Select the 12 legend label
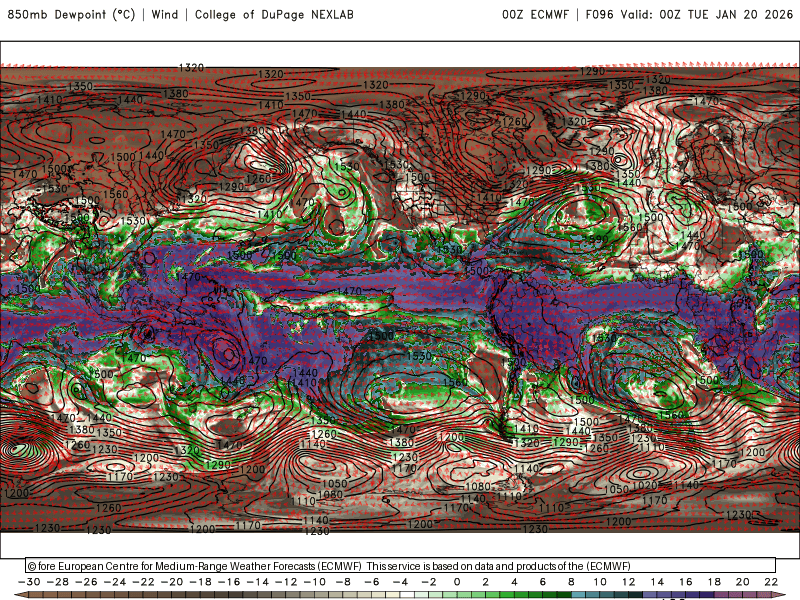 pyautogui.click(x=629, y=582)
